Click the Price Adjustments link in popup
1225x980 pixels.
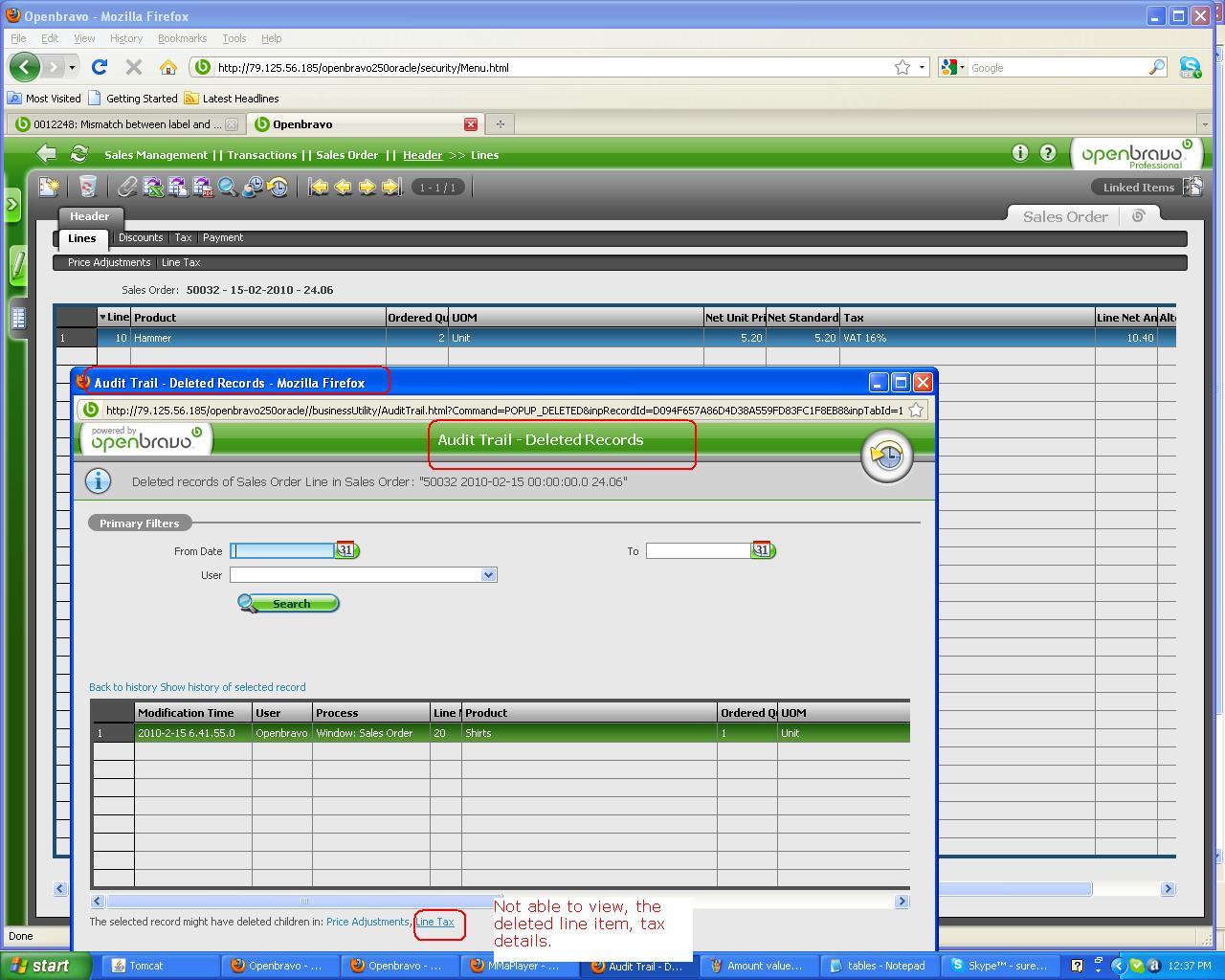(367, 922)
